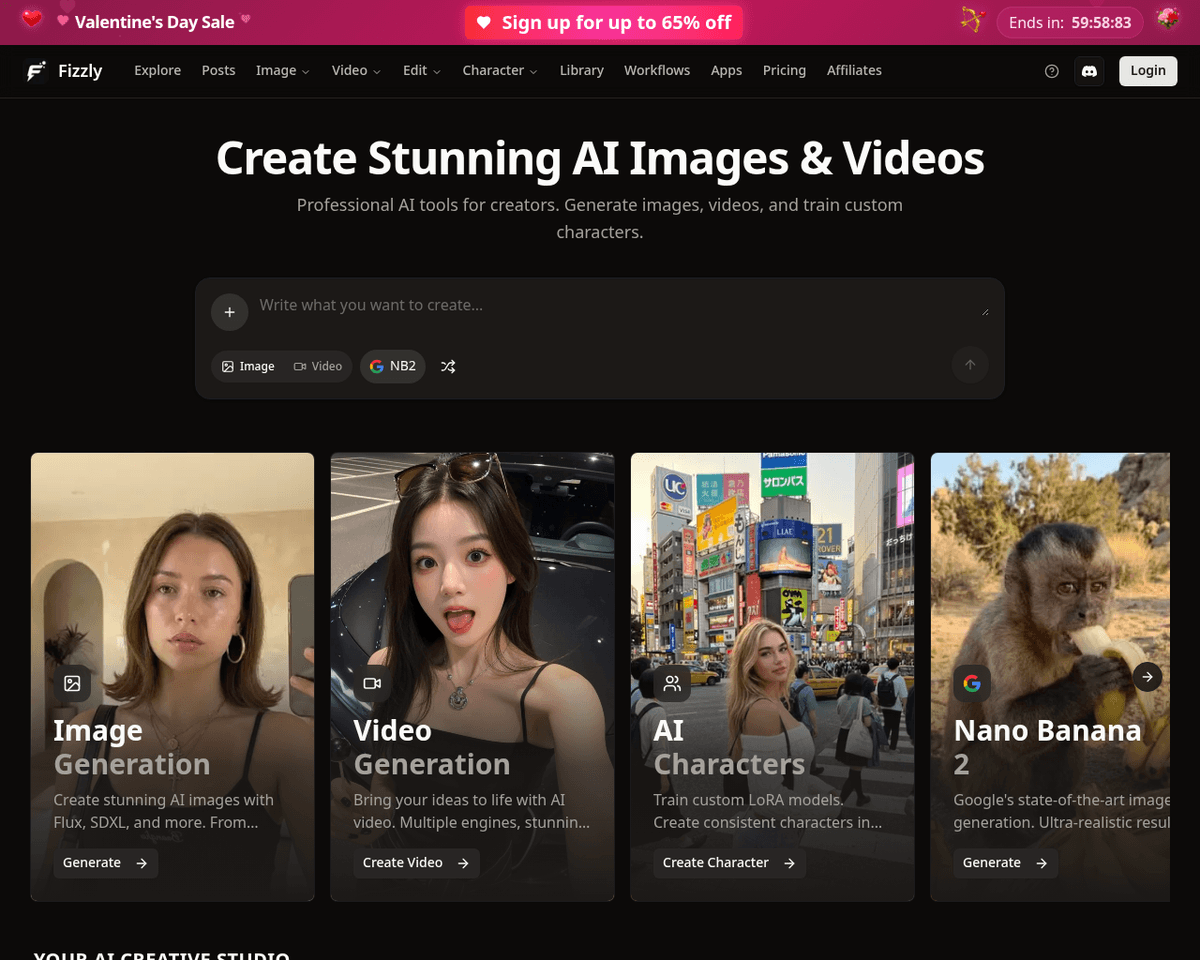Image resolution: width=1200 pixels, height=960 pixels.
Task: Click the AI Characters people icon
Action: (672, 684)
